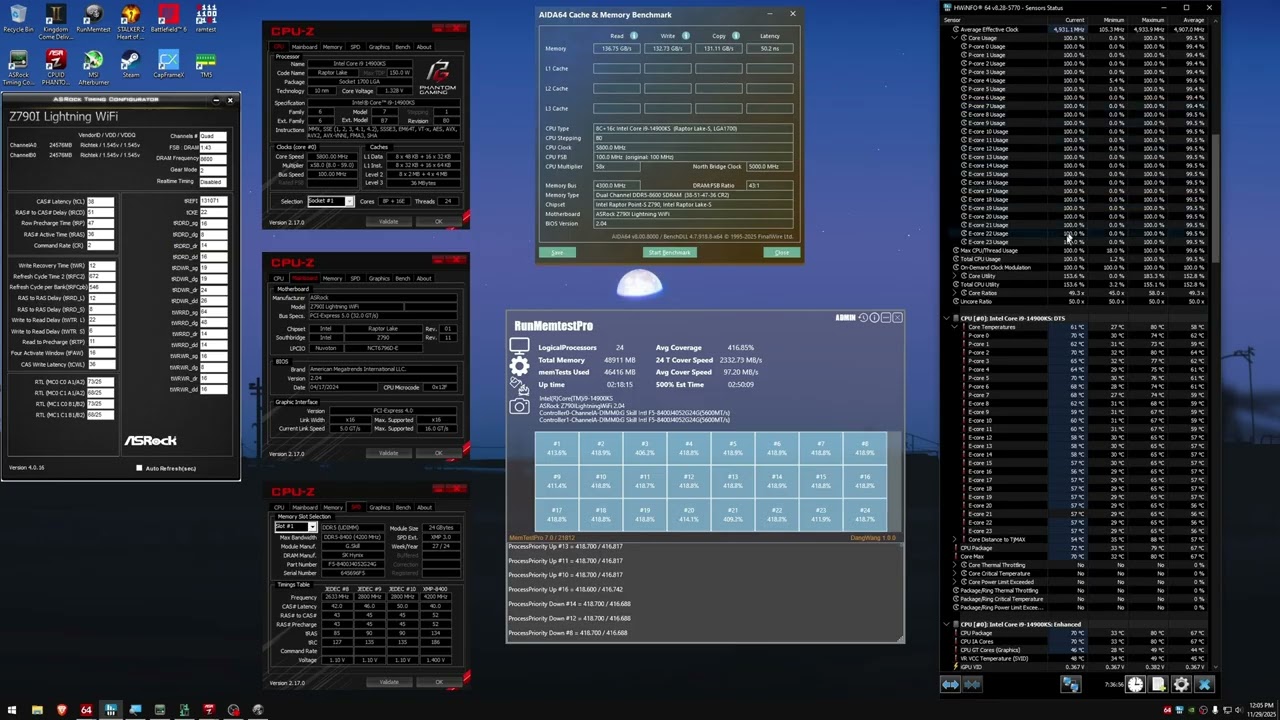The height and width of the screenshot is (720, 1280).
Task: Click Validate in top CPU-Z window
Action: [389, 221]
